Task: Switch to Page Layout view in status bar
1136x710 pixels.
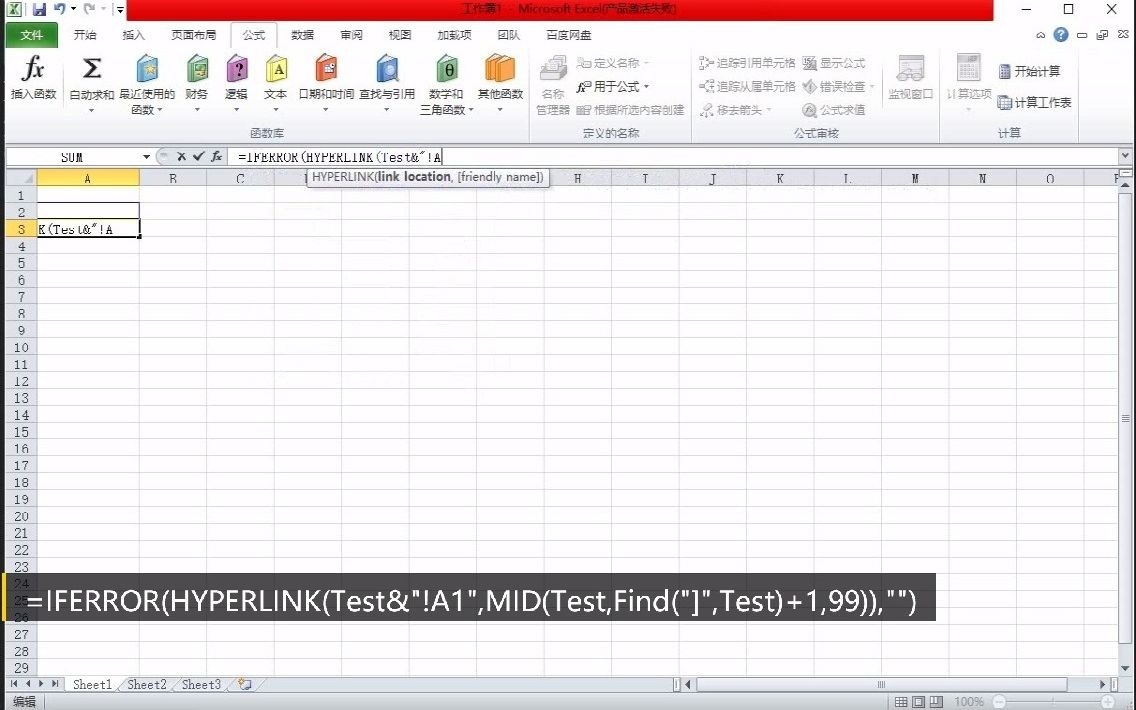Action: tap(920, 701)
